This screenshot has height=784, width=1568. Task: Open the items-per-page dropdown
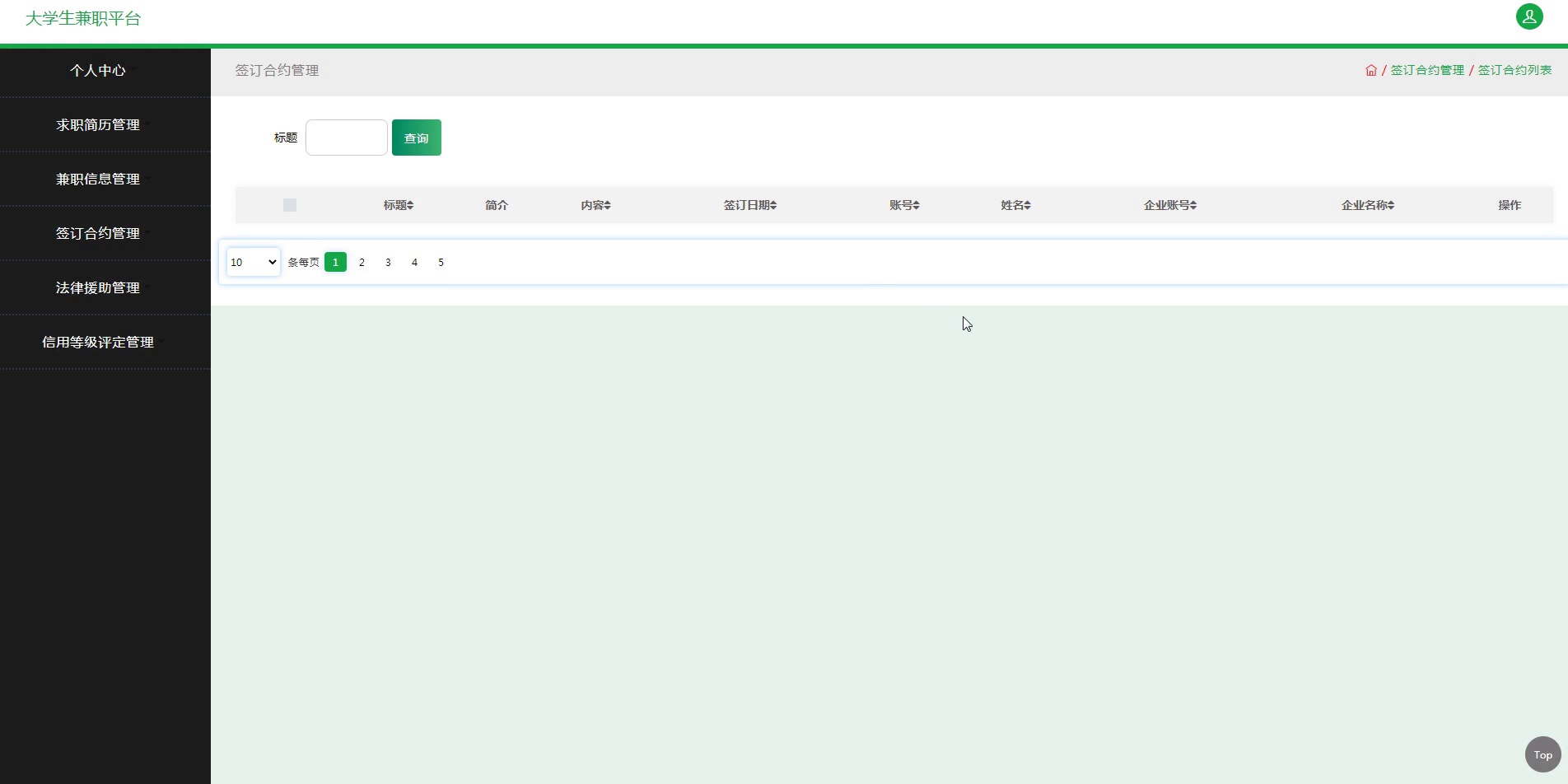252,261
